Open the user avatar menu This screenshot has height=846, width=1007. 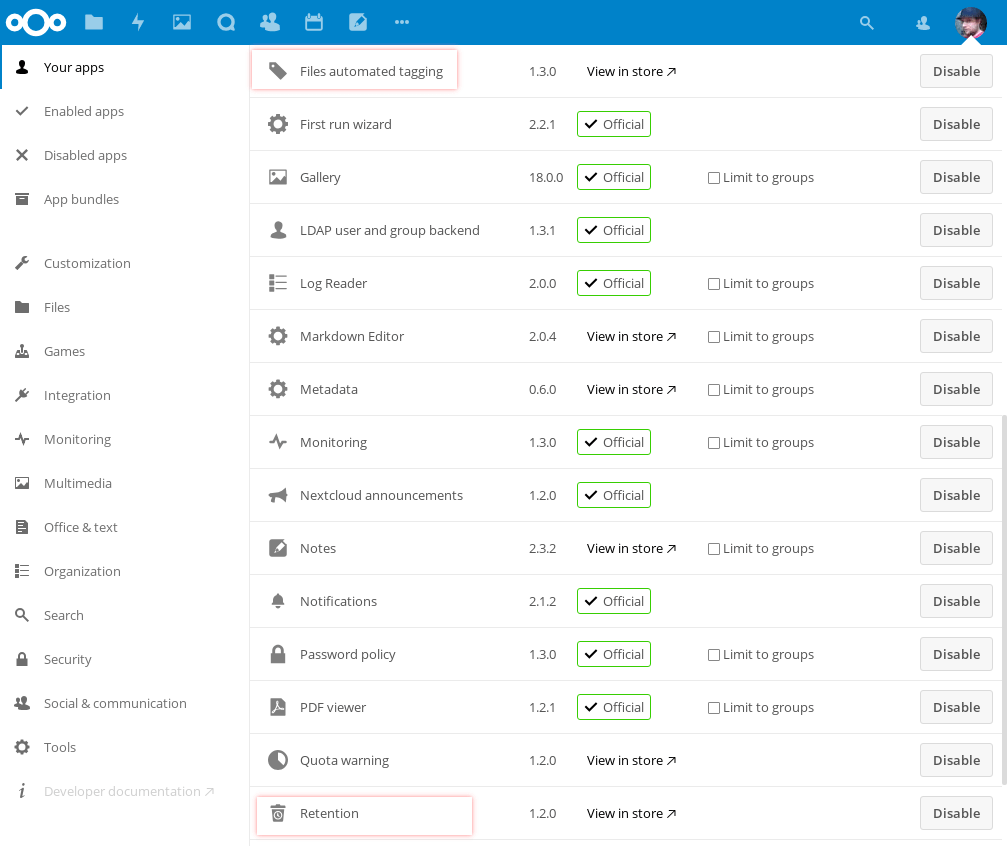tap(971, 23)
